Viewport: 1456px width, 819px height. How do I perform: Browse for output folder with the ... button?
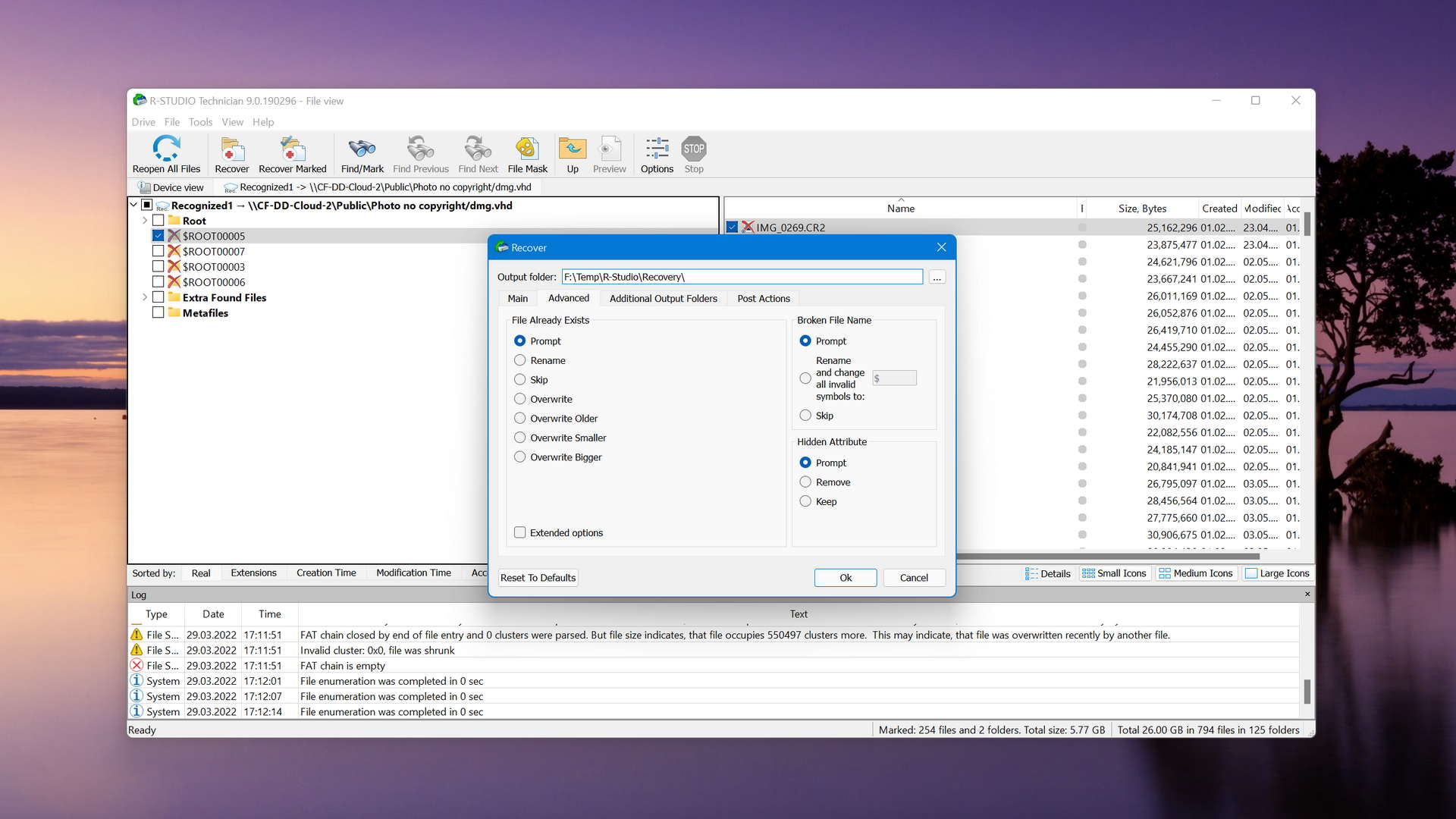[x=937, y=278]
